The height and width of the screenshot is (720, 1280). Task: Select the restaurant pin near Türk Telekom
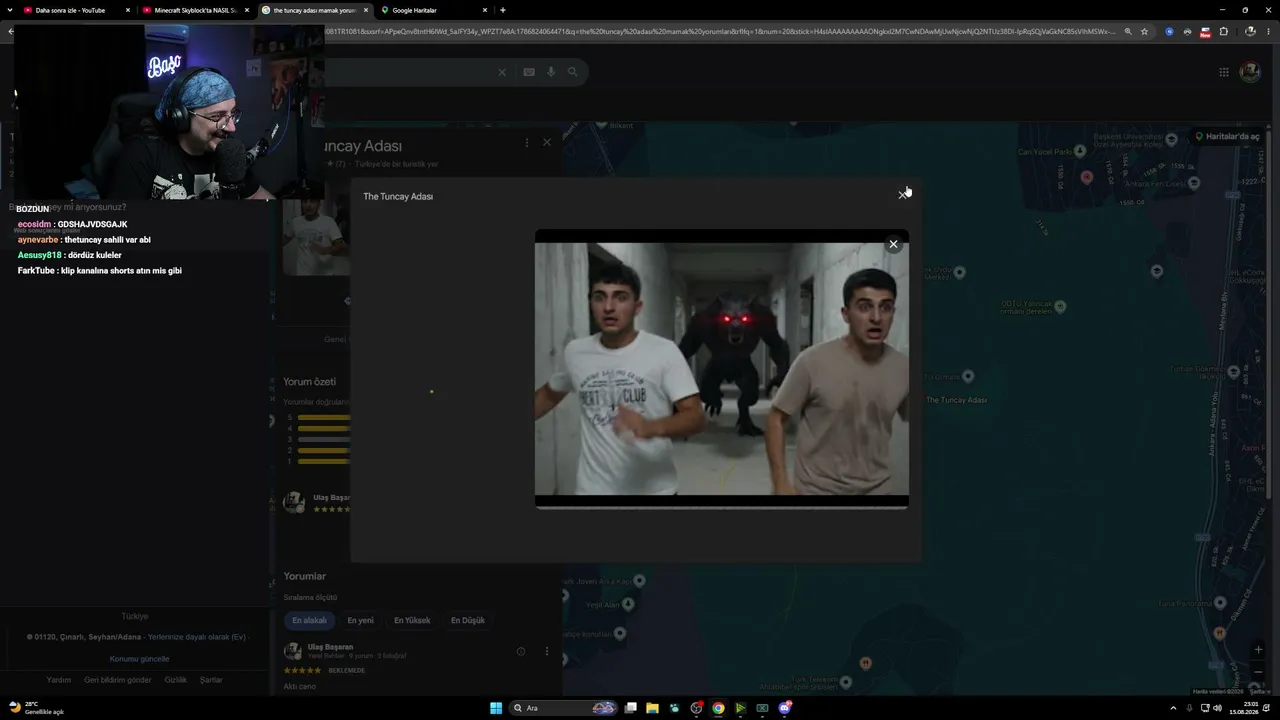pos(865,663)
